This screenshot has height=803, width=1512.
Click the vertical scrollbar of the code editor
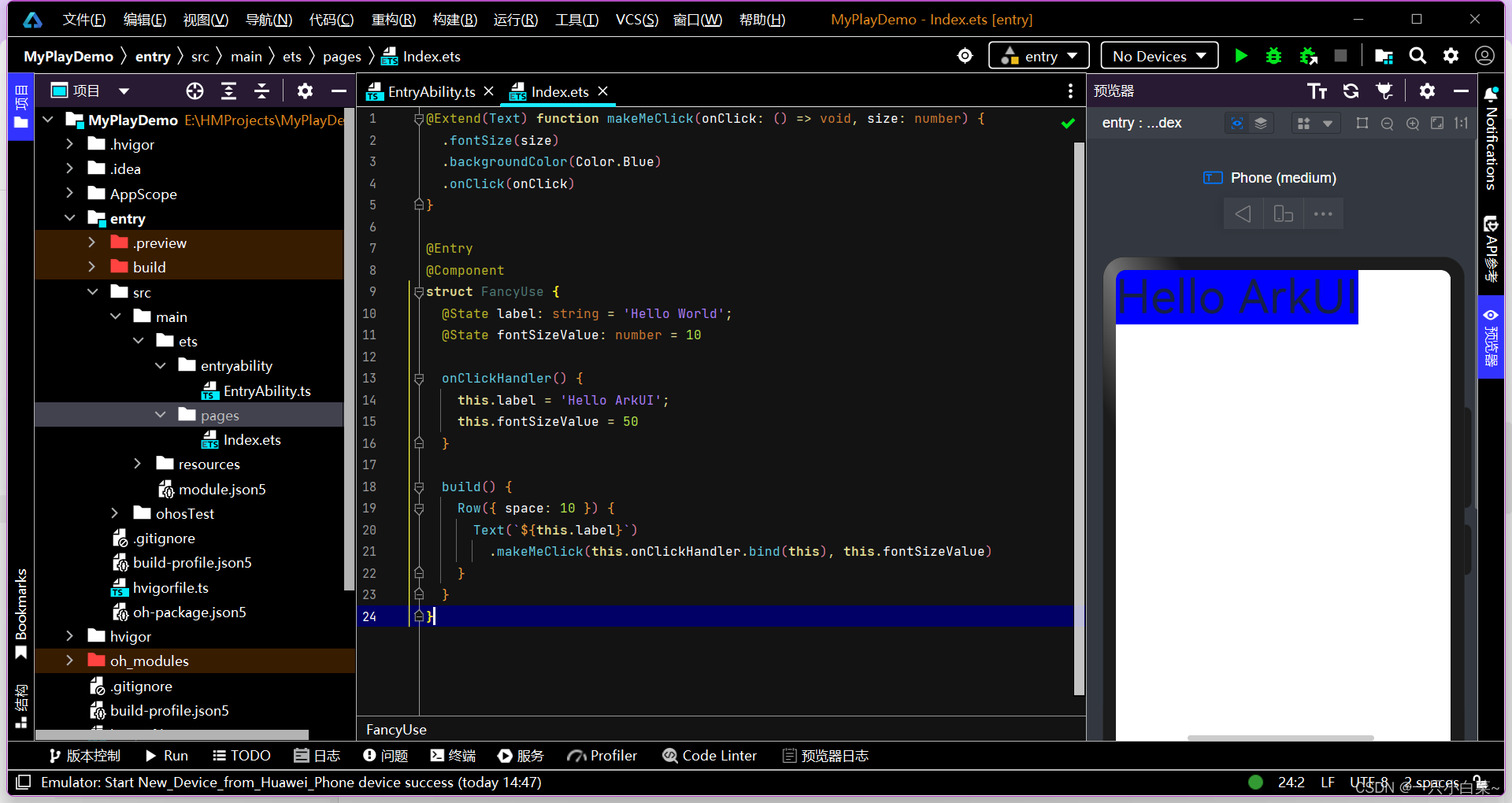[1079, 417]
